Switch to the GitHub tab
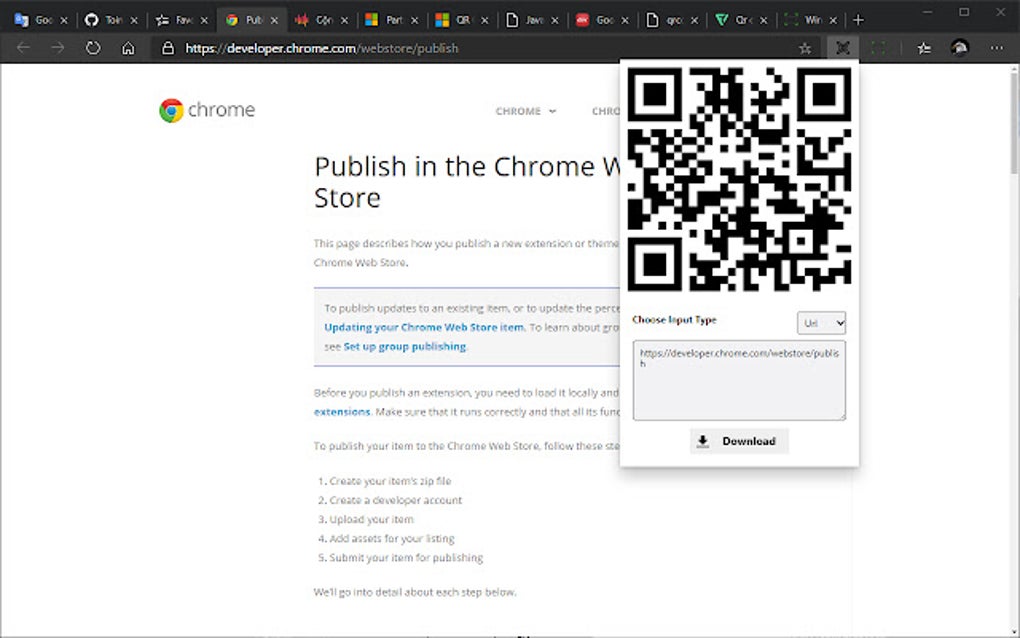The width and height of the screenshot is (1020, 638). pyautogui.click(x=111, y=20)
